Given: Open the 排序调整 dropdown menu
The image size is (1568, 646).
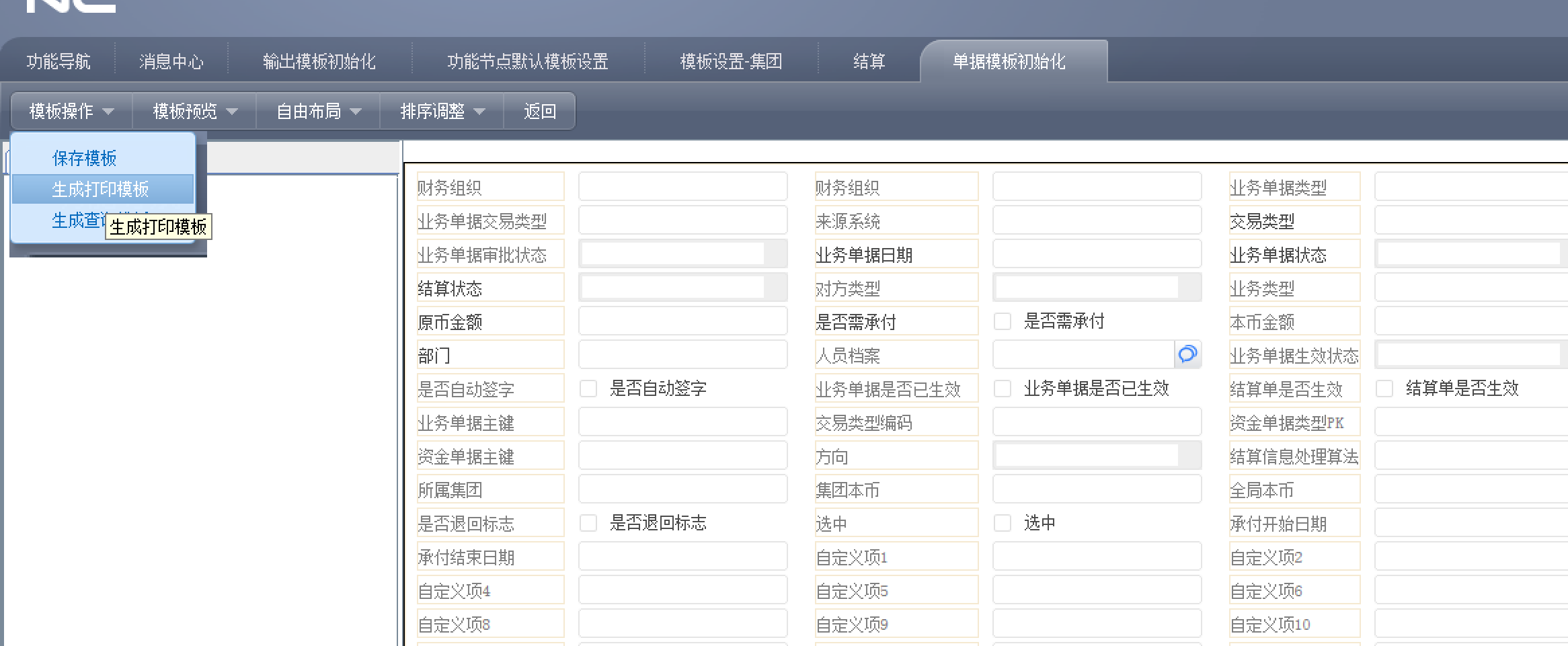Looking at the screenshot, I should [x=442, y=111].
